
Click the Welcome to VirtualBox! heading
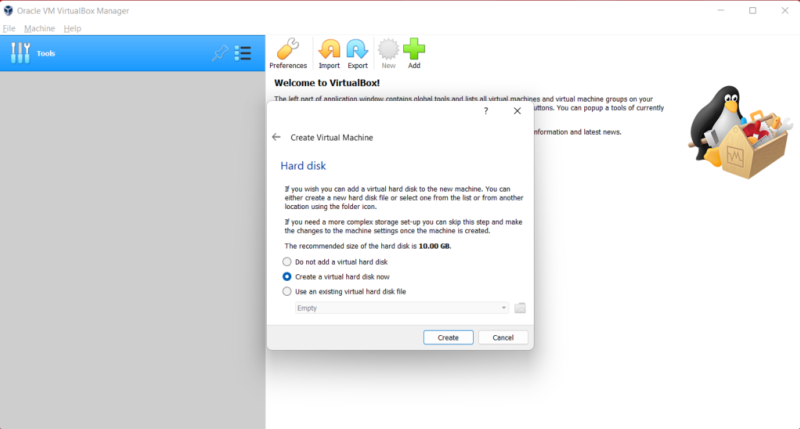pos(327,83)
